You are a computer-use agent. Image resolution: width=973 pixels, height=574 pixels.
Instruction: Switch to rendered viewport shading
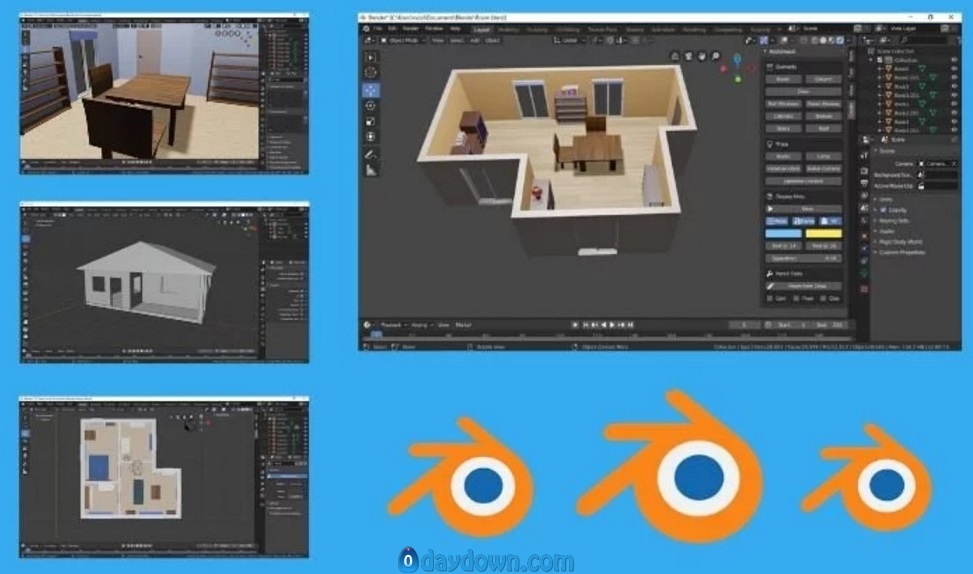(840, 40)
